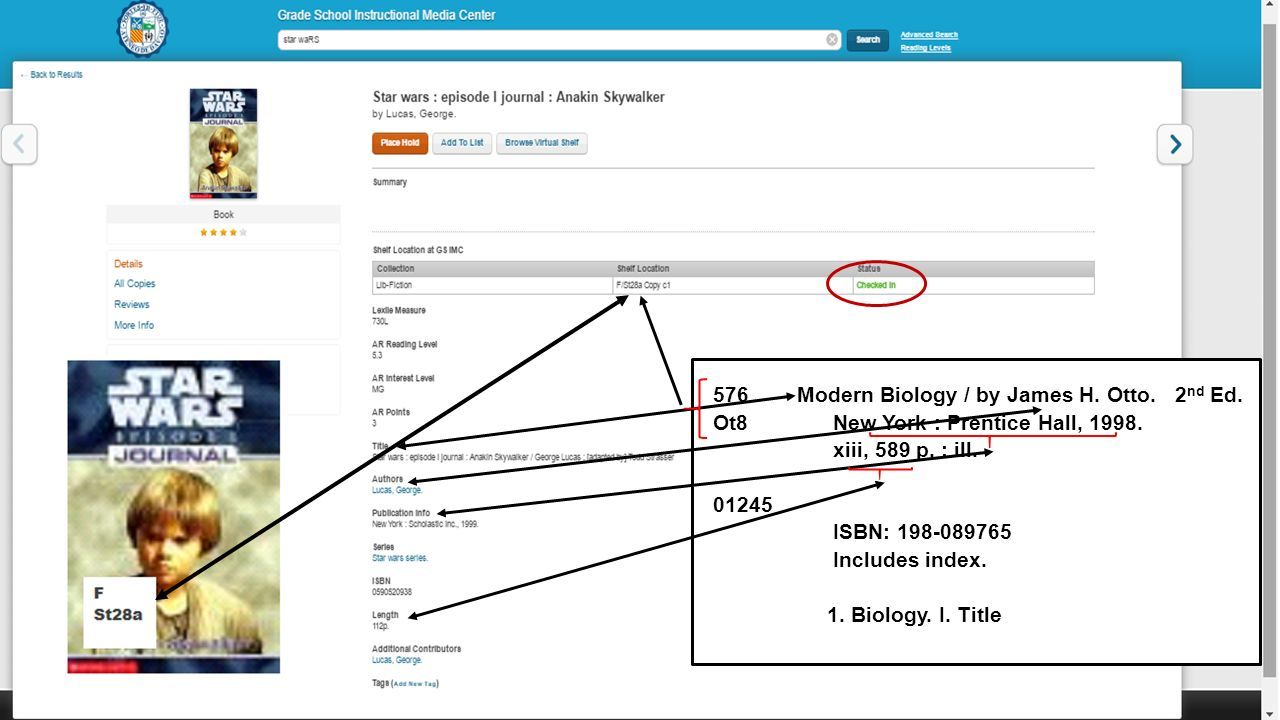
Task: Click the 'New York : Scholastic Inc., 1999.' text
Action: pos(425,524)
